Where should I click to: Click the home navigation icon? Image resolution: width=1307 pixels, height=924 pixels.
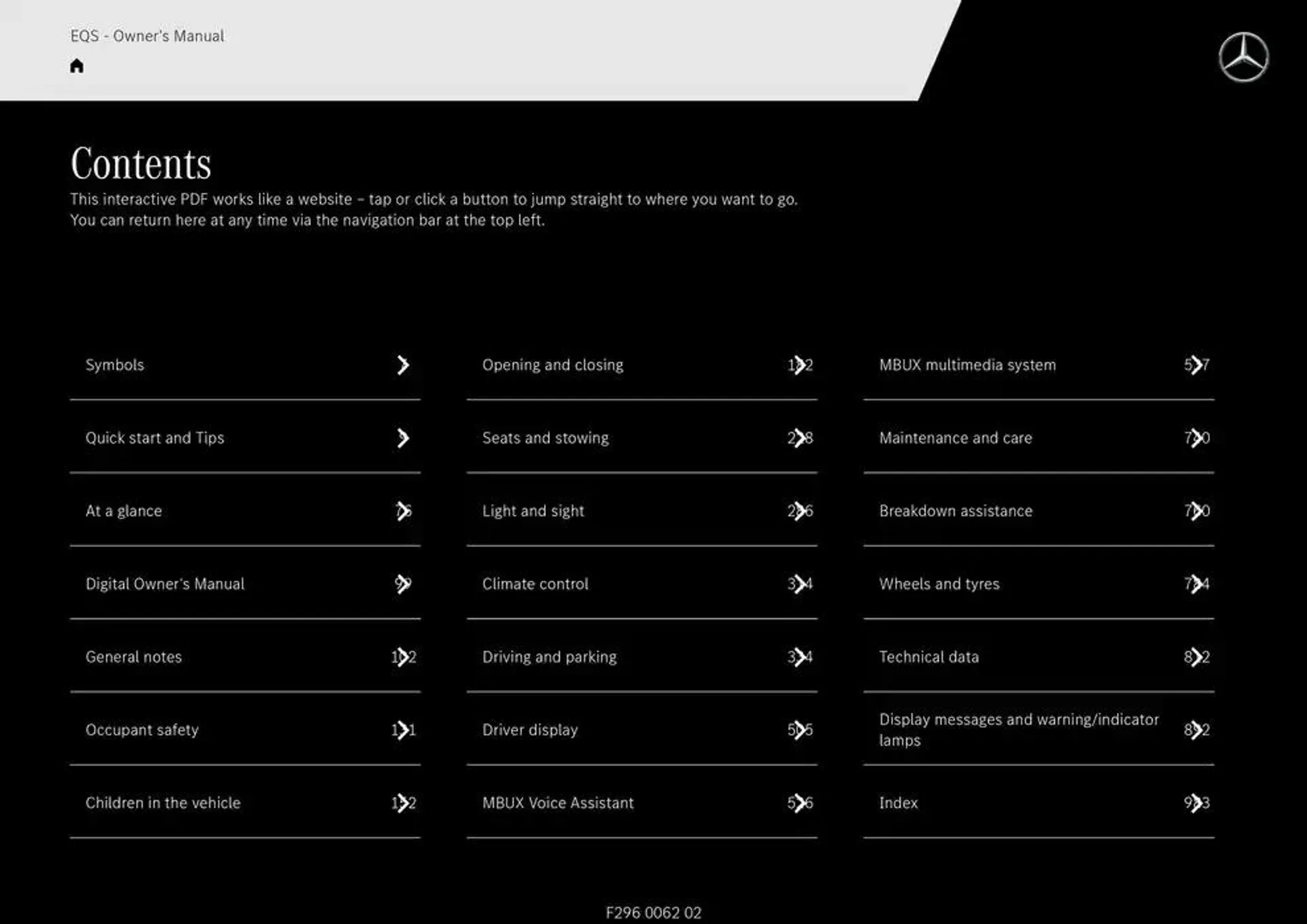pyautogui.click(x=78, y=64)
